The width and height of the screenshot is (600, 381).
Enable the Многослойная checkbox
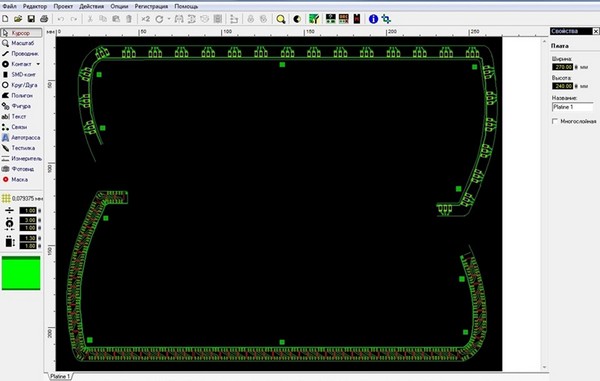tap(555, 121)
